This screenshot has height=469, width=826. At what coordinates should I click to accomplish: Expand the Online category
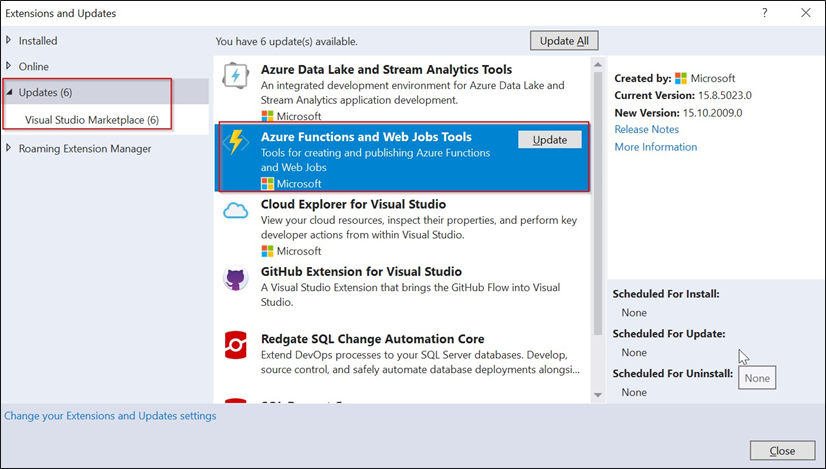pyautogui.click(x=10, y=66)
